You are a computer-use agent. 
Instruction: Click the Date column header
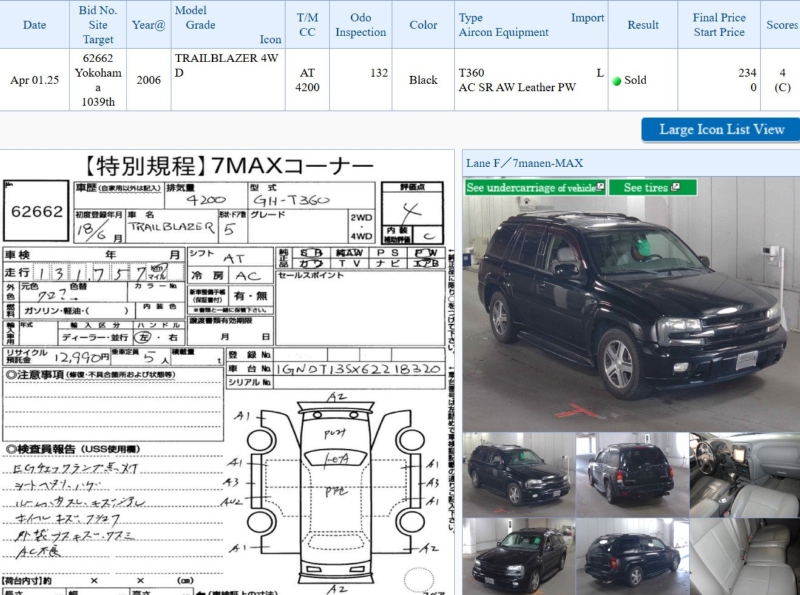(34, 25)
